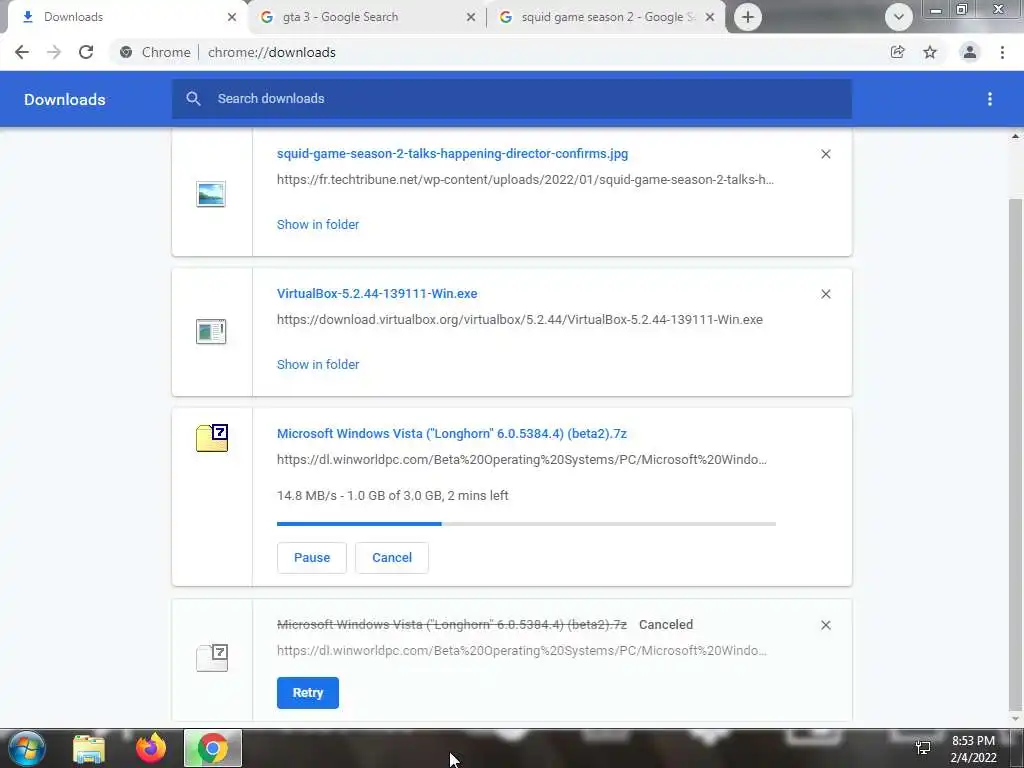Open Windows Explorer from the taskbar

pyautogui.click(x=89, y=748)
